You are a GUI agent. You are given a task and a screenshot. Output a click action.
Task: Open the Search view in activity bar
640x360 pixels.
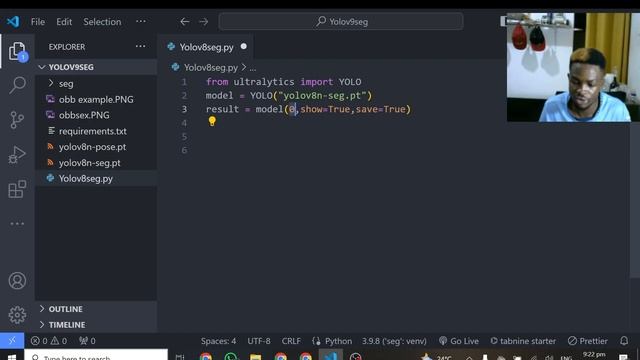(x=17, y=85)
